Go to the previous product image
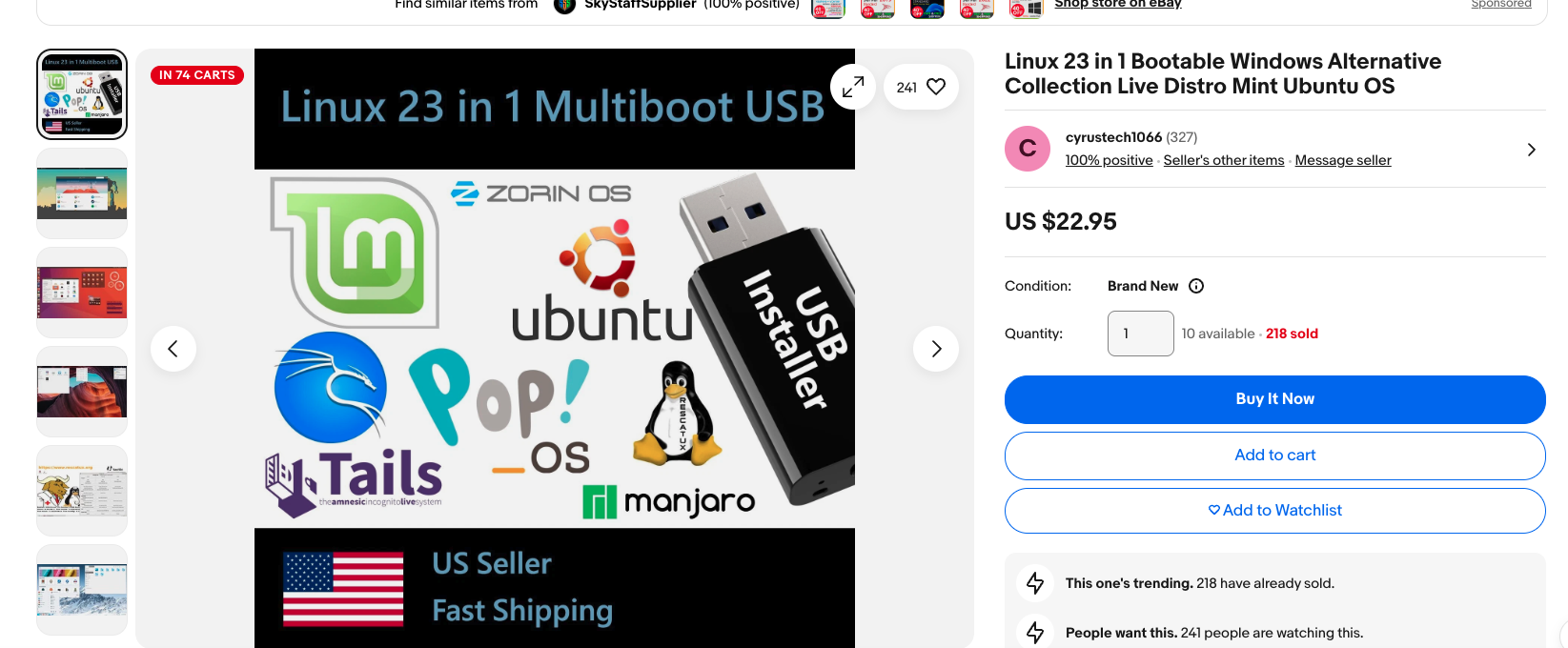1568x648 pixels. 173,349
